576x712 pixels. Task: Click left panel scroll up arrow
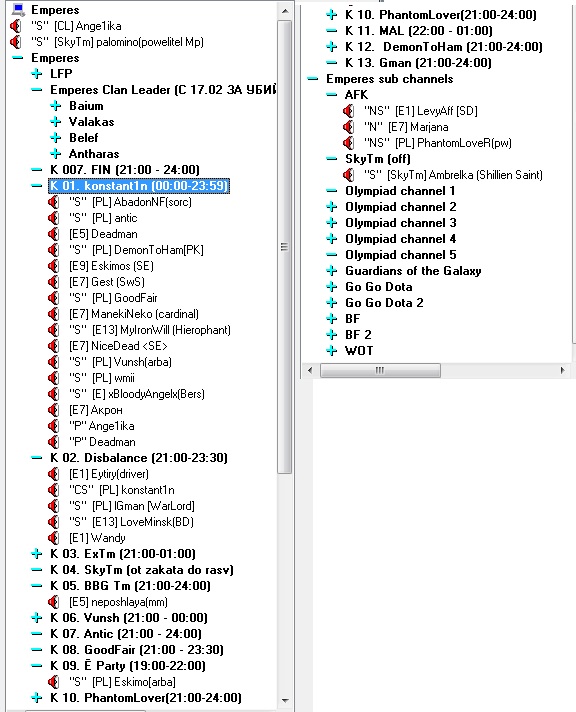(x=285, y=10)
